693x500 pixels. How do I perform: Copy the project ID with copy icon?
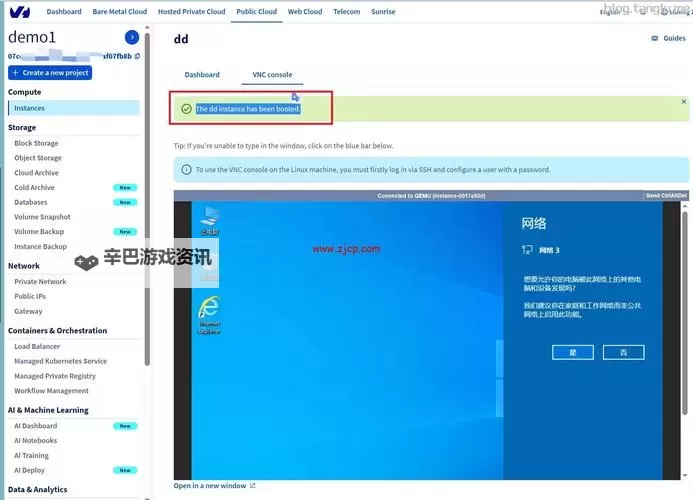[x=137, y=56]
